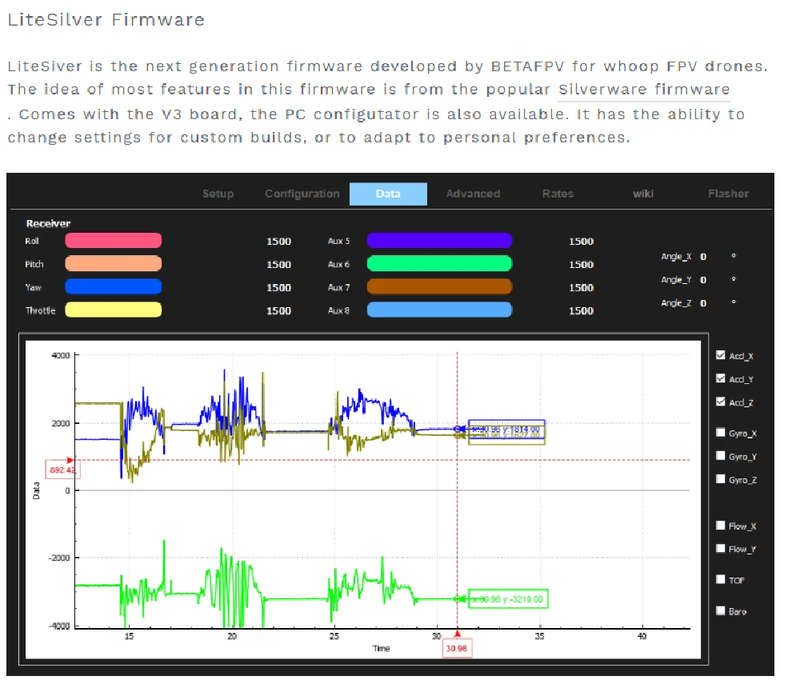800x684 pixels.
Task: Click the Receiver section heading
Action: point(48,223)
